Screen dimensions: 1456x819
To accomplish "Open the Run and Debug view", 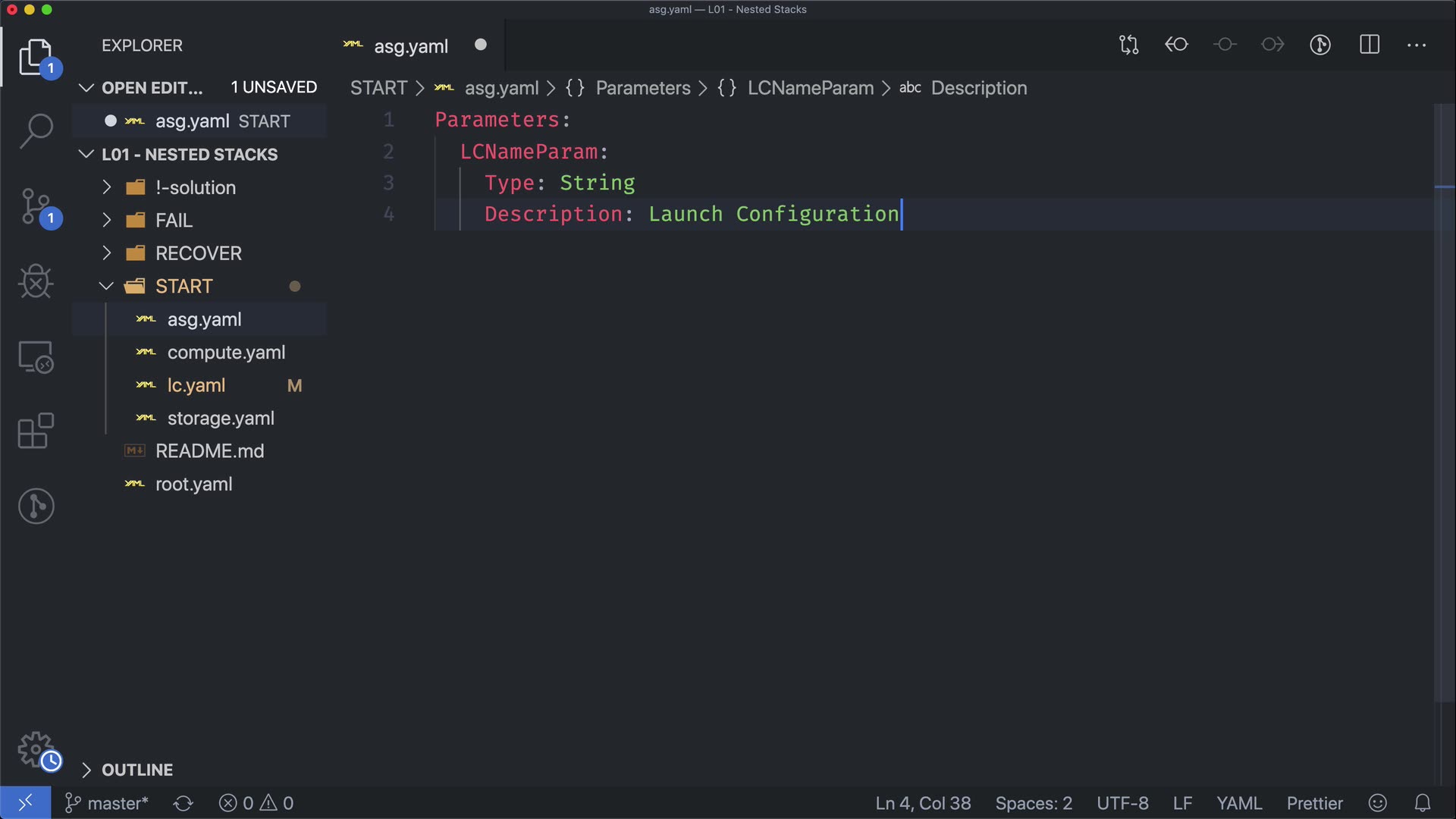I will [x=36, y=281].
